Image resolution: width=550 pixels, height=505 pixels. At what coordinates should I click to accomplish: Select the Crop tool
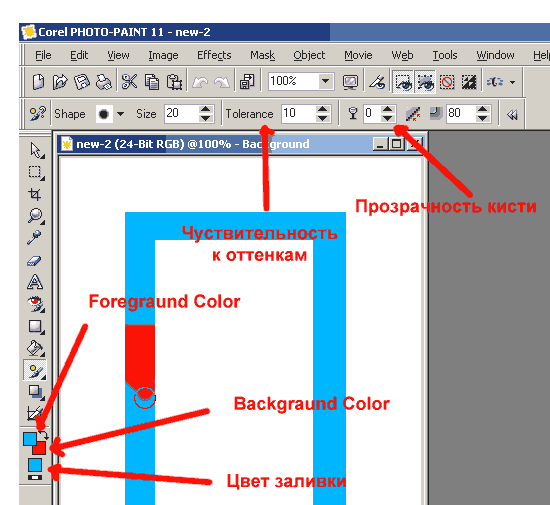35,194
